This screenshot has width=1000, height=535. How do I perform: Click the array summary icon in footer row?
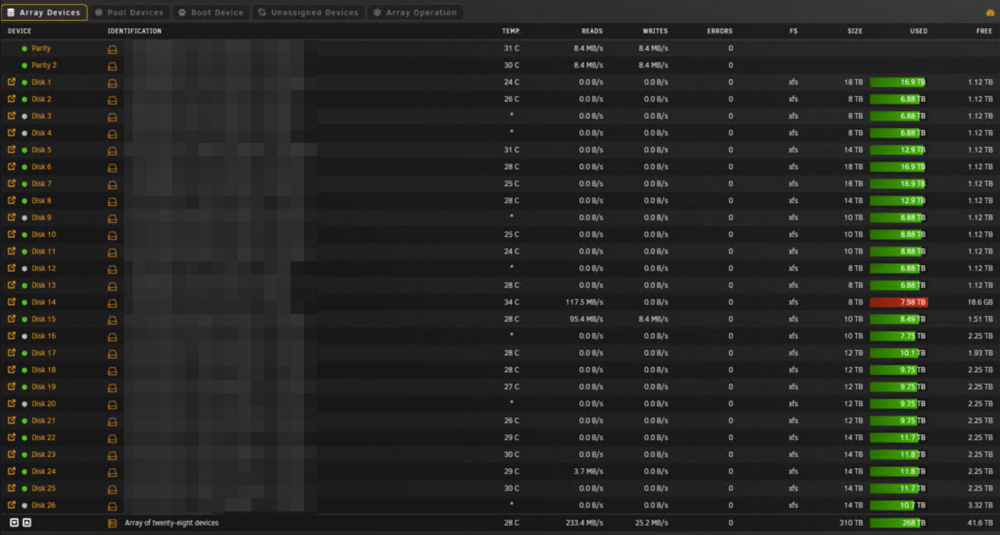click(112, 523)
